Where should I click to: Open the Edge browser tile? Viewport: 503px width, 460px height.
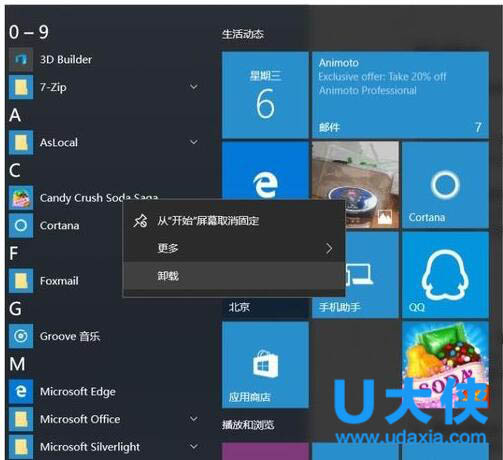265,171
